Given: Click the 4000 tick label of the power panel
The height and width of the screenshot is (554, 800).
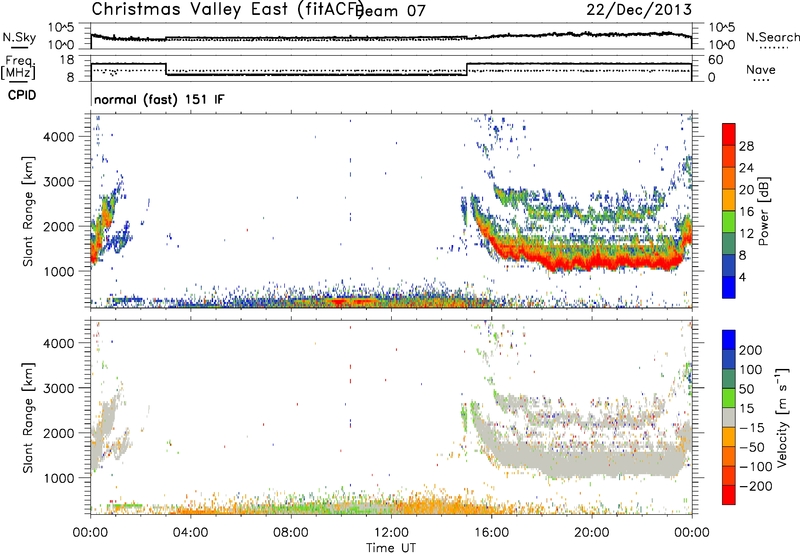Looking at the screenshot, I should (59, 137).
